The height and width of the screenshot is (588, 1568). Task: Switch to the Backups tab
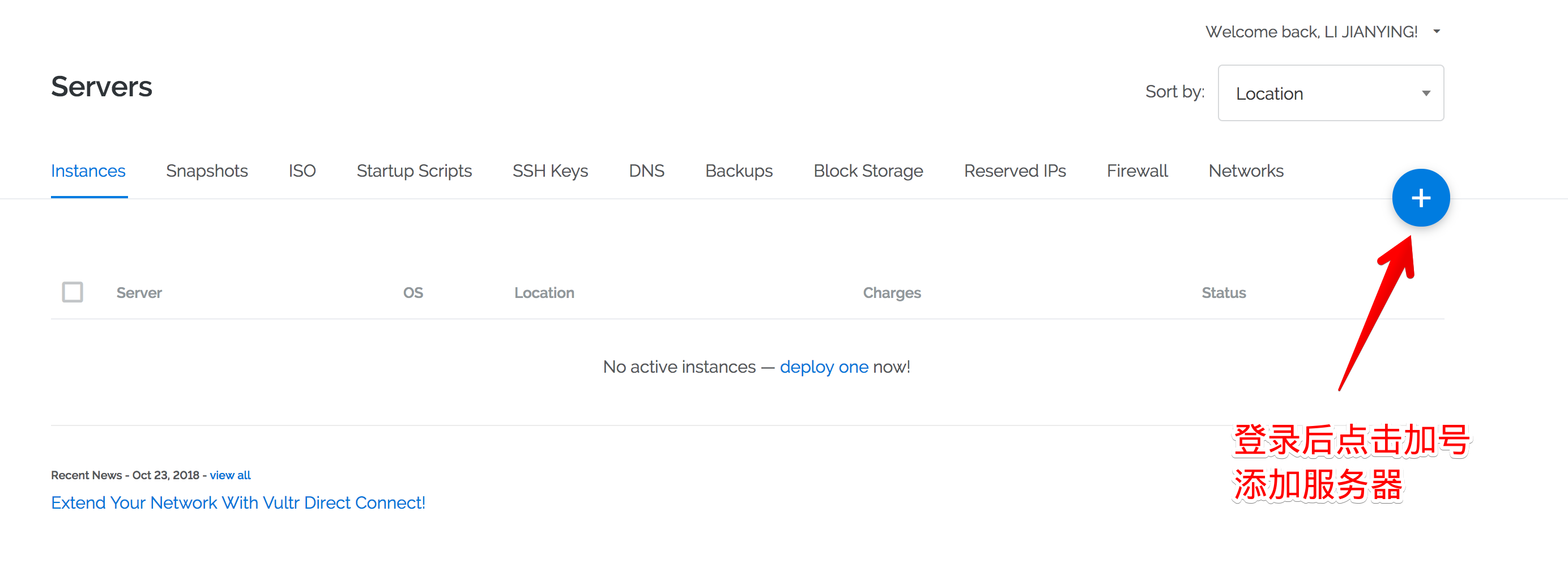738,171
